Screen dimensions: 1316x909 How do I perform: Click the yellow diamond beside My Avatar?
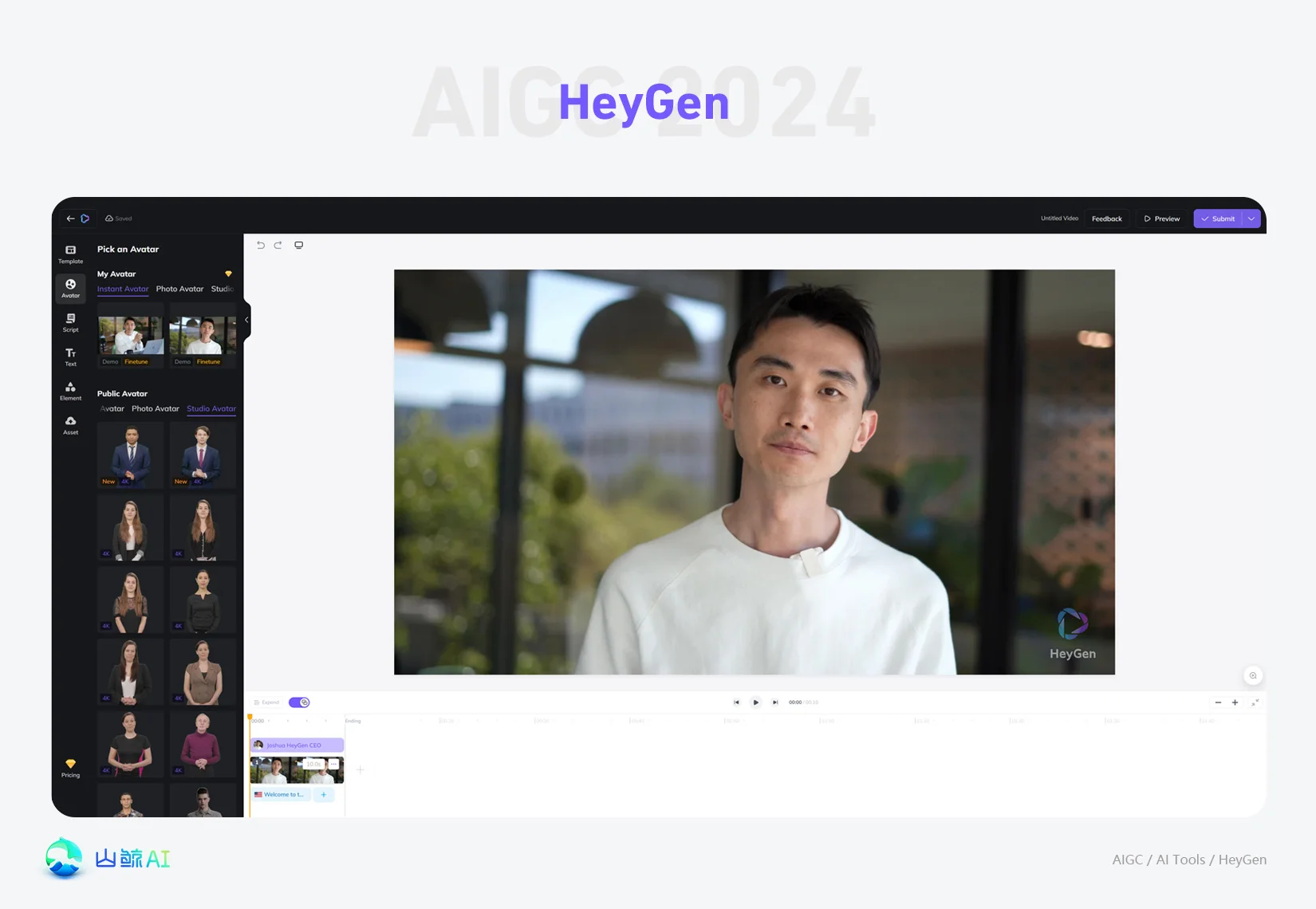pyautogui.click(x=228, y=273)
